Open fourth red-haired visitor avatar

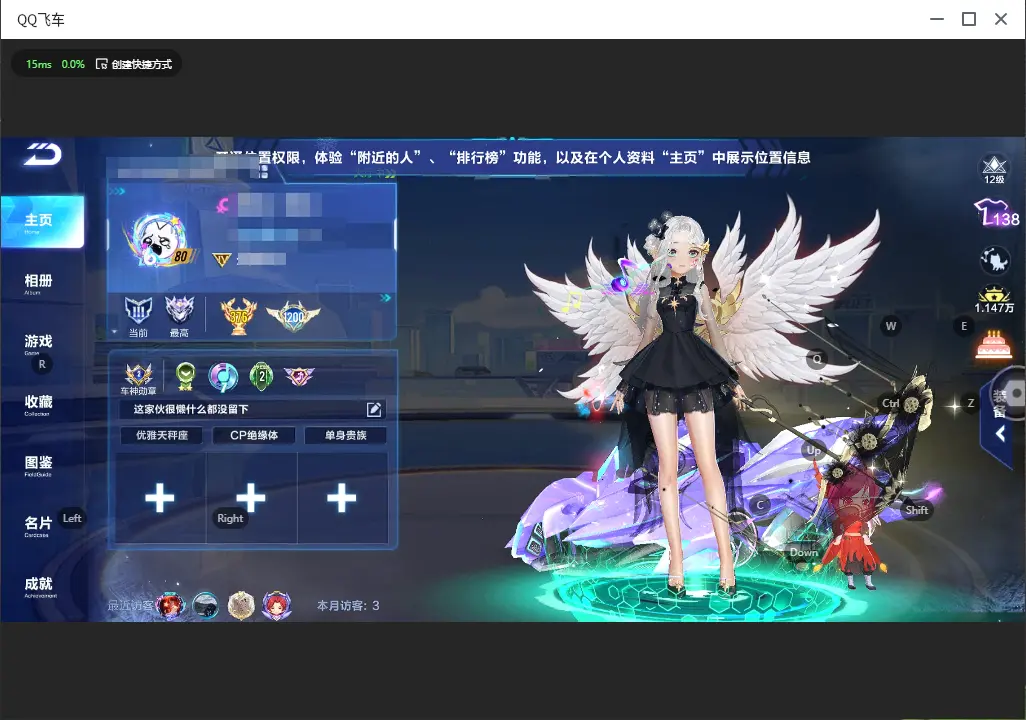pos(276,605)
